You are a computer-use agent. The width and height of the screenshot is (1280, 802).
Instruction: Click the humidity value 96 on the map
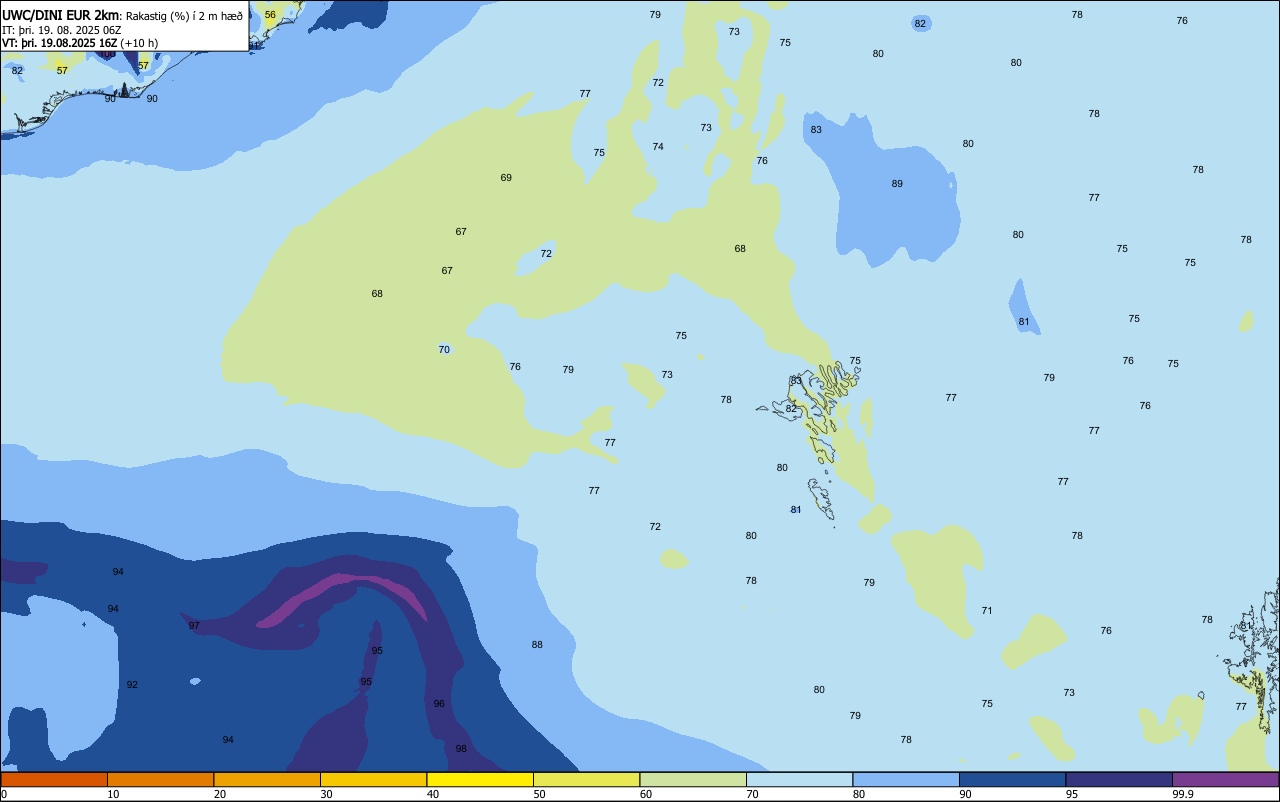click(439, 704)
